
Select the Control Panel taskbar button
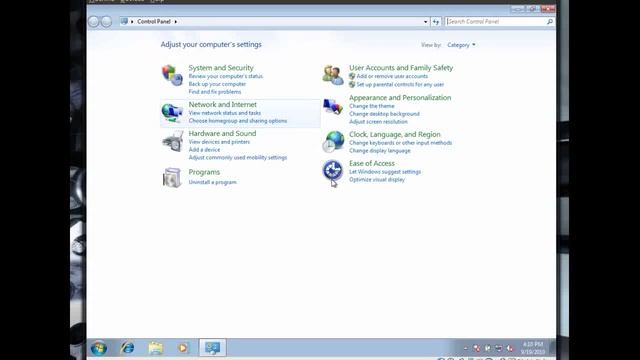pos(212,348)
